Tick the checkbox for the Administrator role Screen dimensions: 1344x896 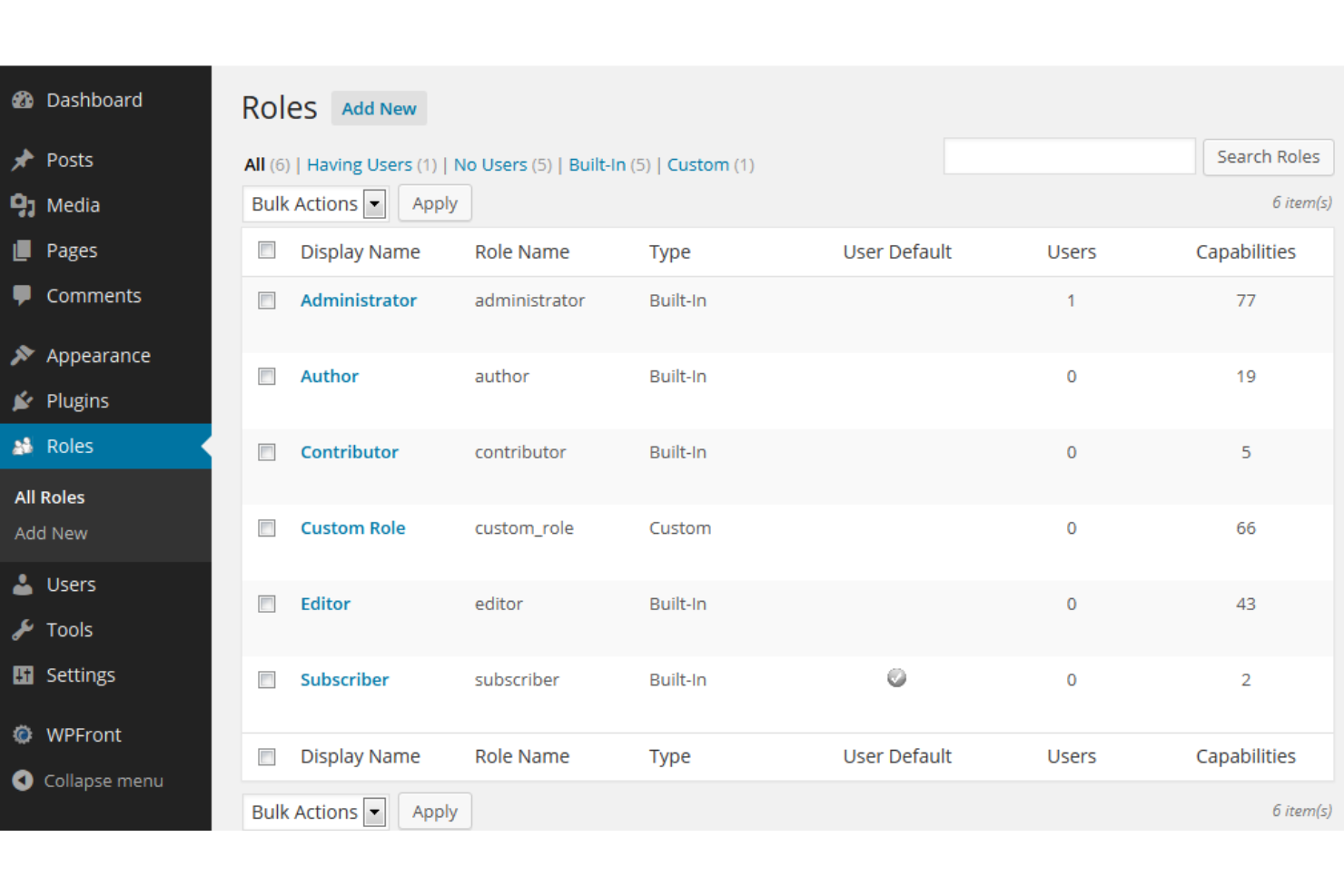(266, 300)
